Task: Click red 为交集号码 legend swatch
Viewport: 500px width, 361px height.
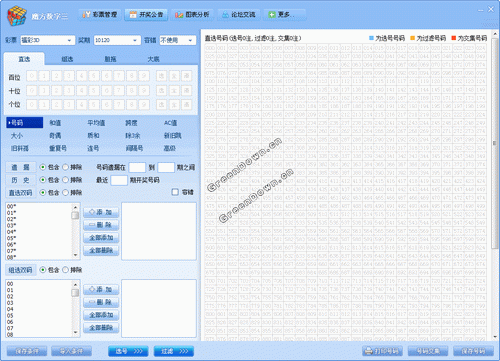Action: pyautogui.click(x=453, y=38)
